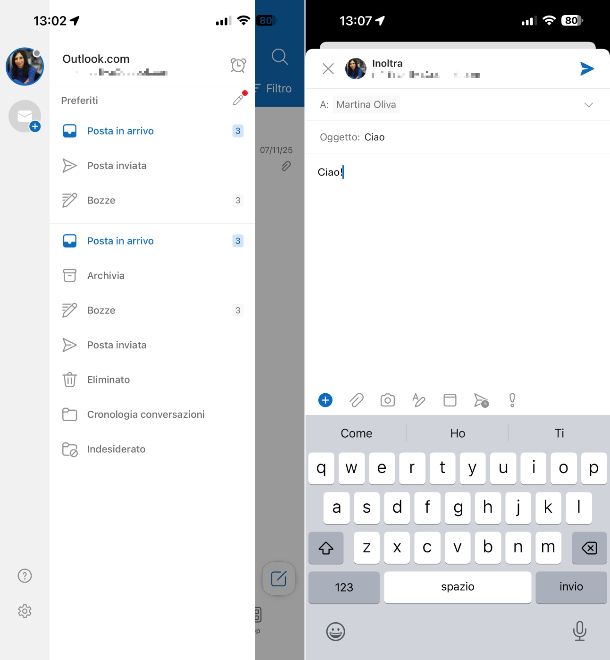Open settings gear icon
The height and width of the screenshot is (660, 610).
(25, 611)
